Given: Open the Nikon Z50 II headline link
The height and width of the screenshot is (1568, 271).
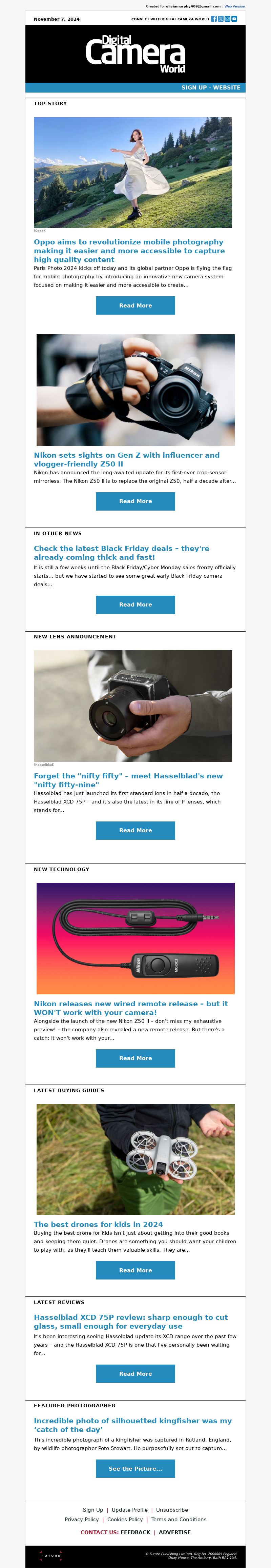Looking at the screenshot, I should coord(127,459).
